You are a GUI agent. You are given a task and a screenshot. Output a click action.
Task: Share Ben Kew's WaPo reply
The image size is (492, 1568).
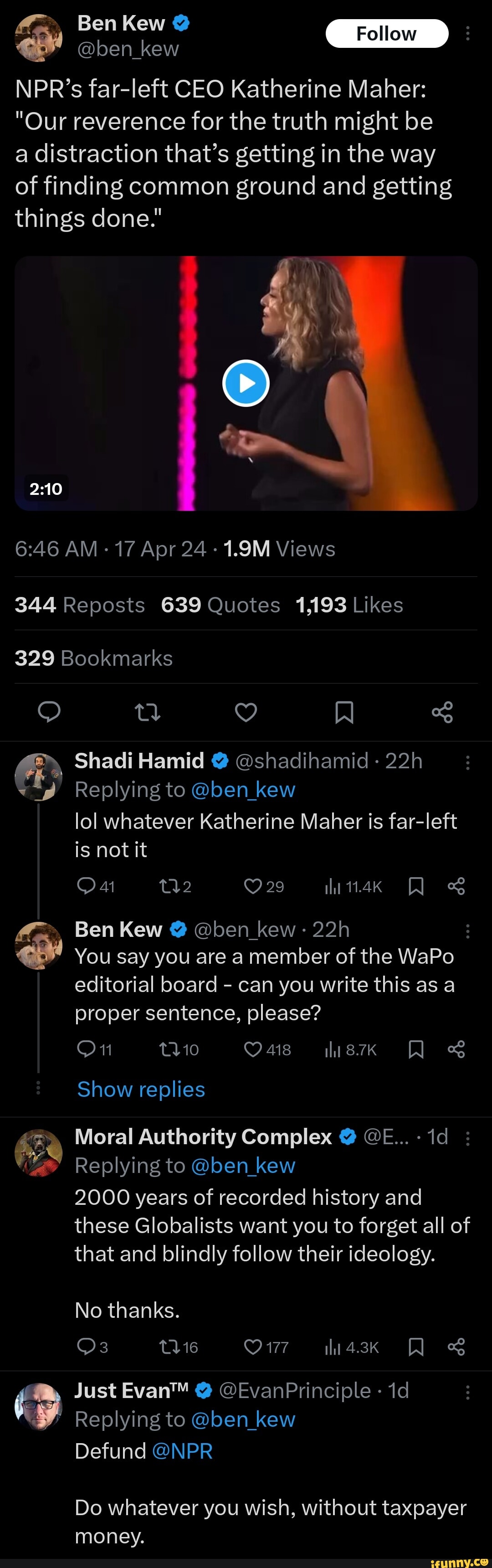(456, 1049)
